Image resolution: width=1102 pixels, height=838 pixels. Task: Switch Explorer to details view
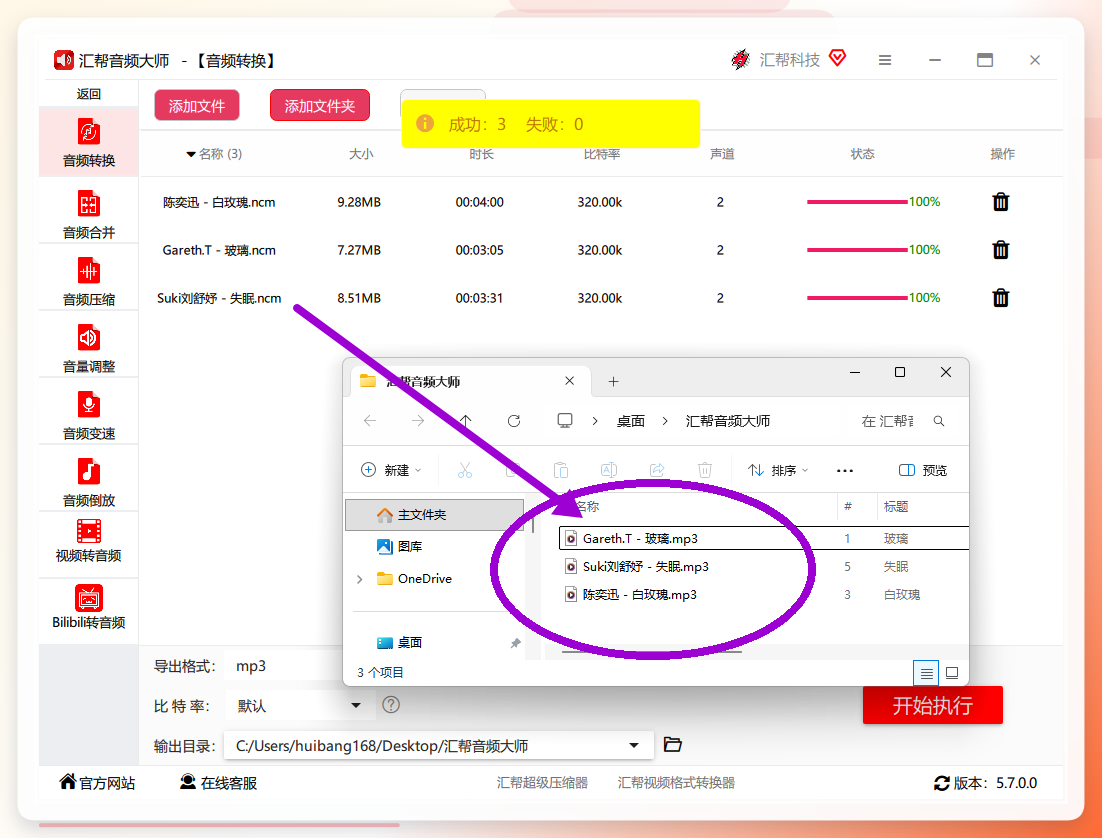click(x=926, y=673)
